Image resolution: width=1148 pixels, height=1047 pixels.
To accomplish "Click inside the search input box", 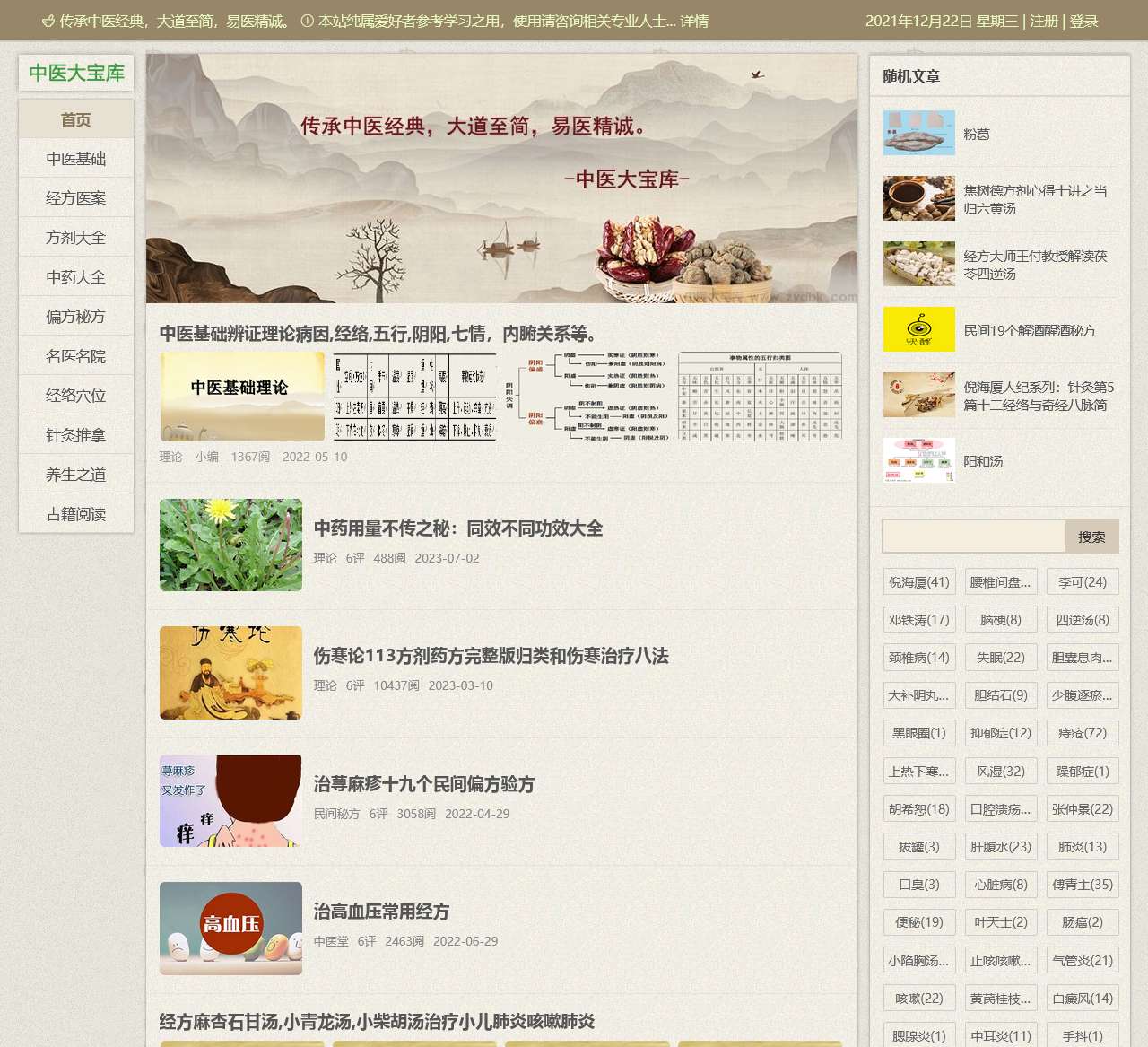I will (x=973, y=536).
